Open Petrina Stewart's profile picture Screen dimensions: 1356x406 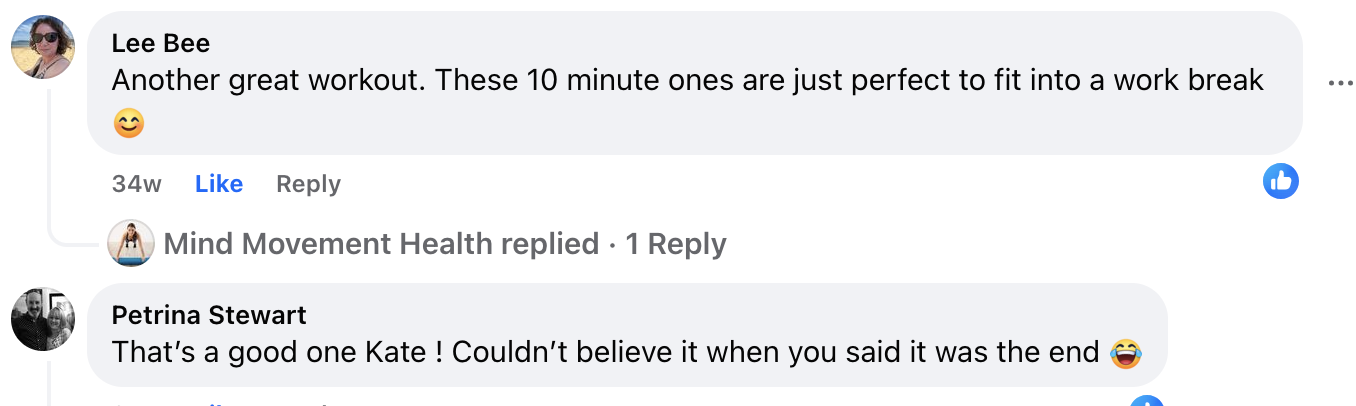coord(42,319)
